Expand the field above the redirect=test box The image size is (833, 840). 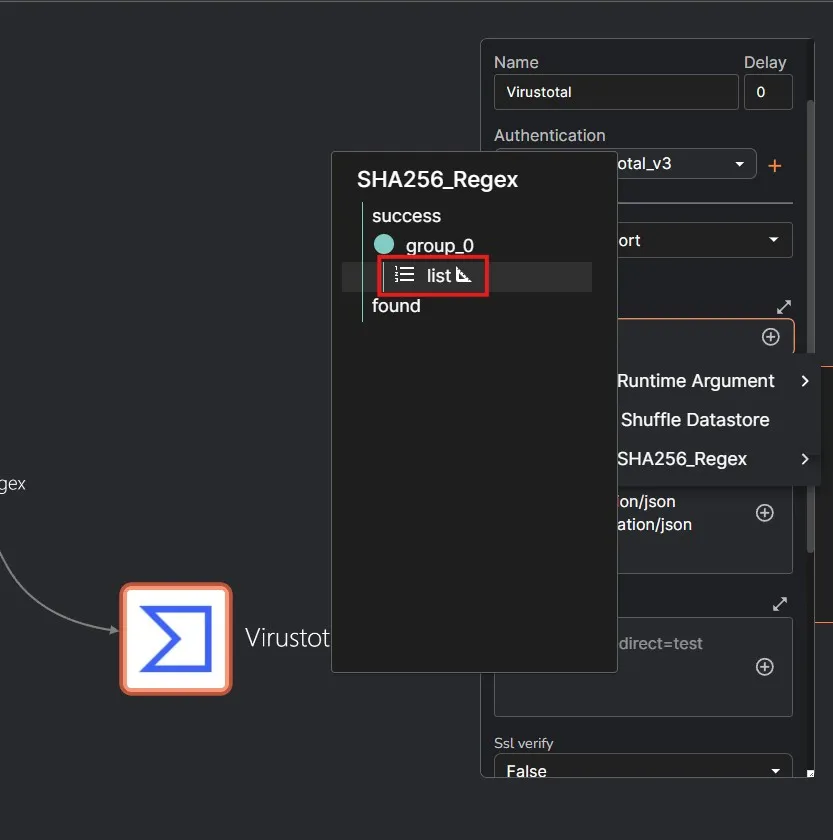[780, 604]
